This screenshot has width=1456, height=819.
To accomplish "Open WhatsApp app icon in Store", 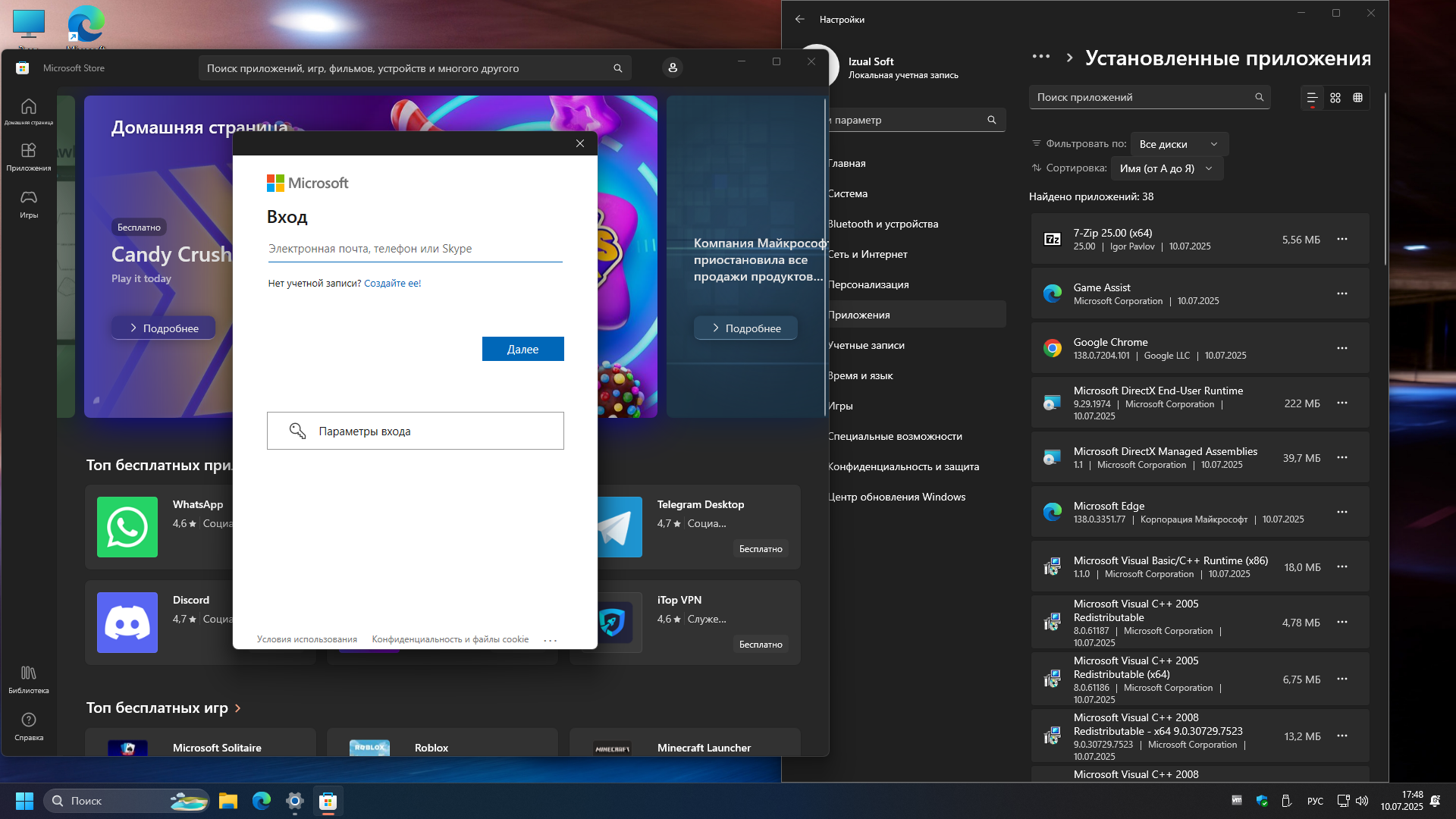I will (127, 527).
